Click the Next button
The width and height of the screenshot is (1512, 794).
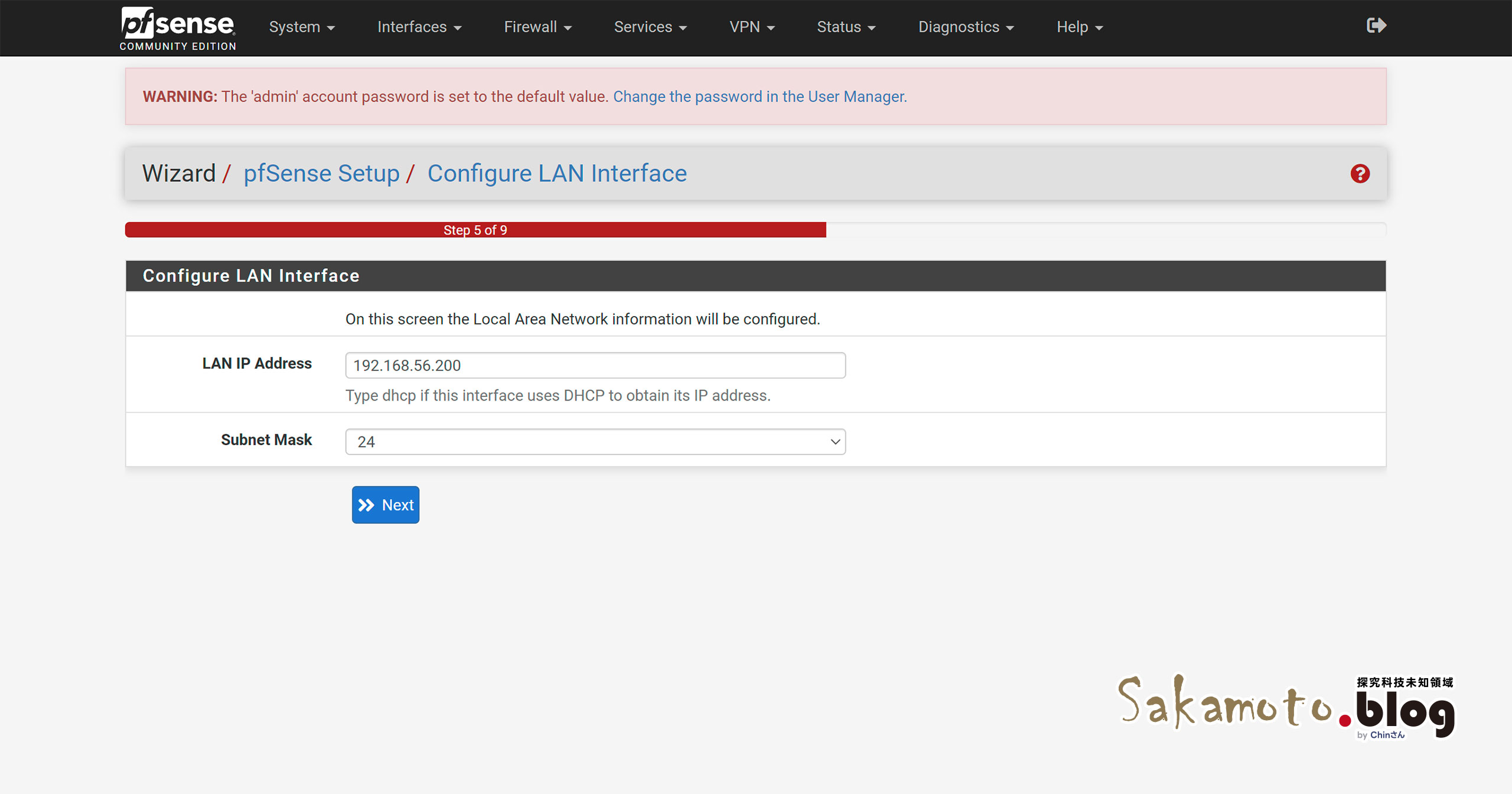tap(386, 505)
